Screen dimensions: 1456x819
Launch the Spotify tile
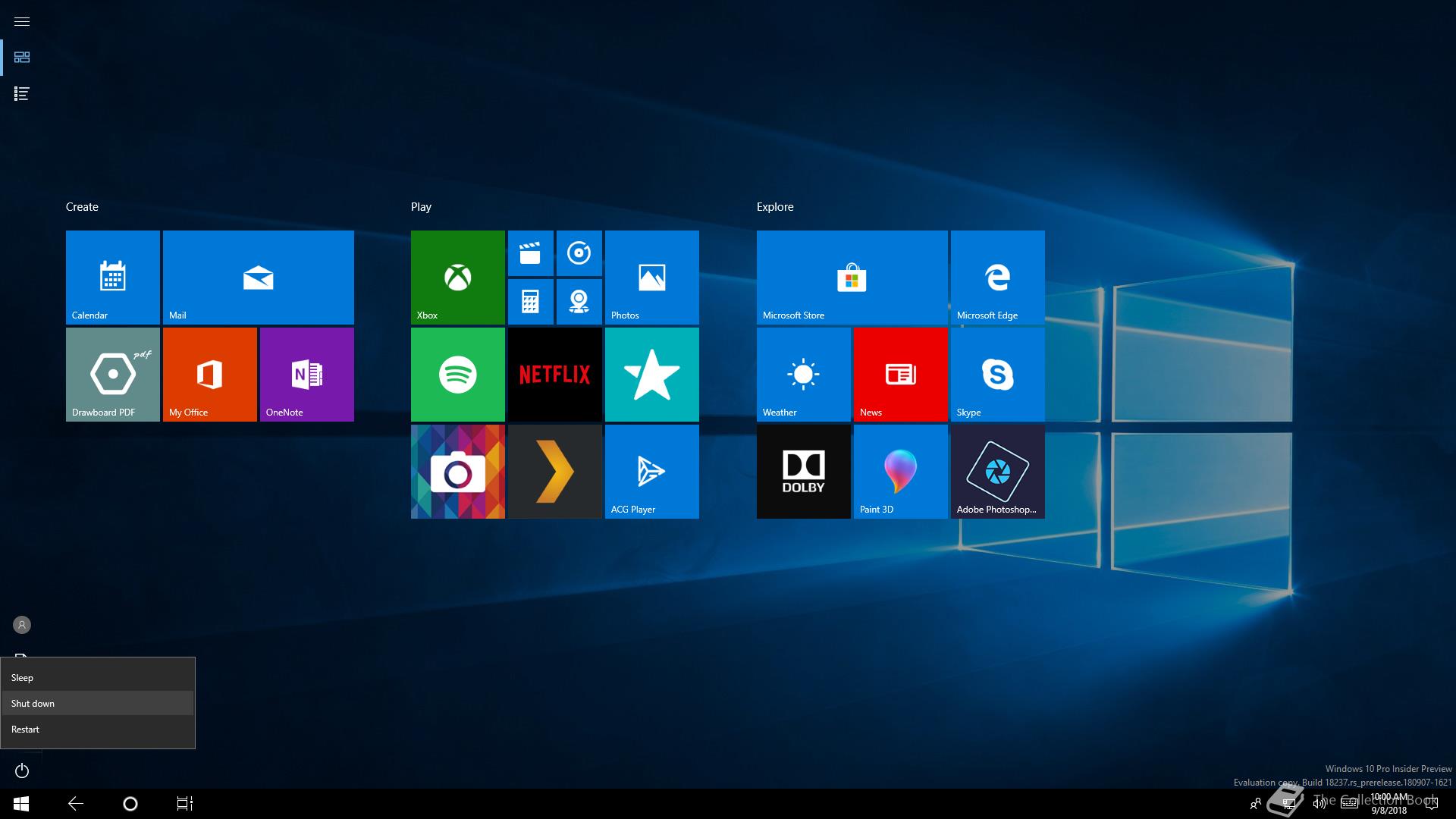pos(458,375)
